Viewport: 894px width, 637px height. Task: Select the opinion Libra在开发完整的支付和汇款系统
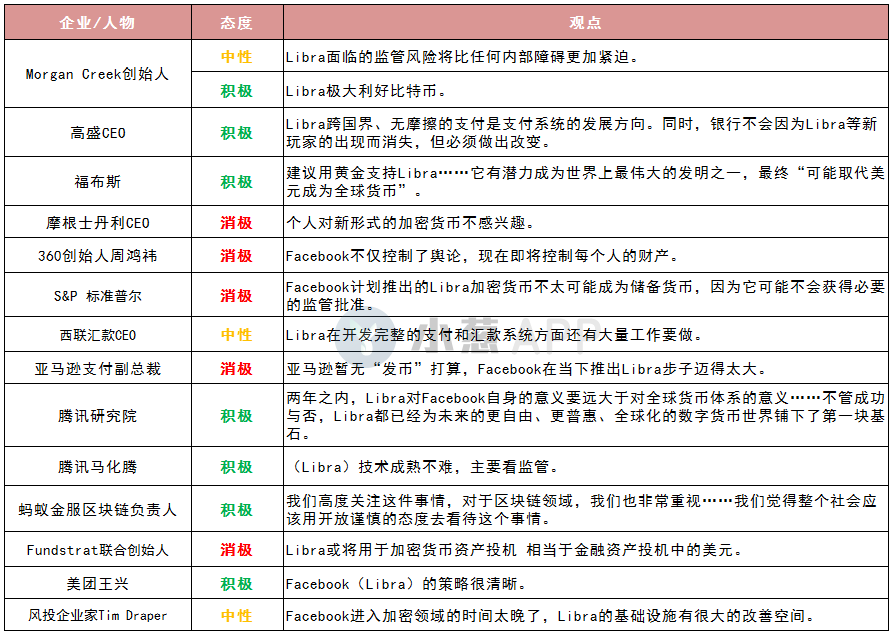click(494, 335)
